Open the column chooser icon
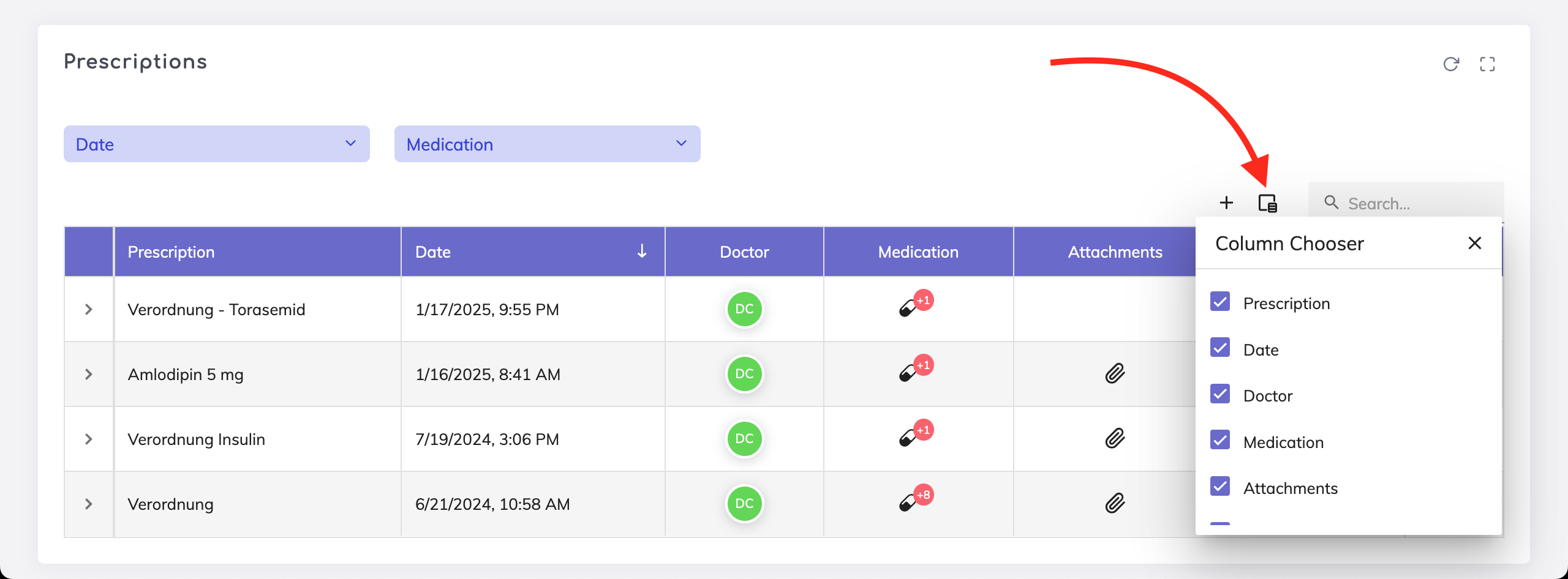Screen dimensions: 1568x579 click(1267, 203)
